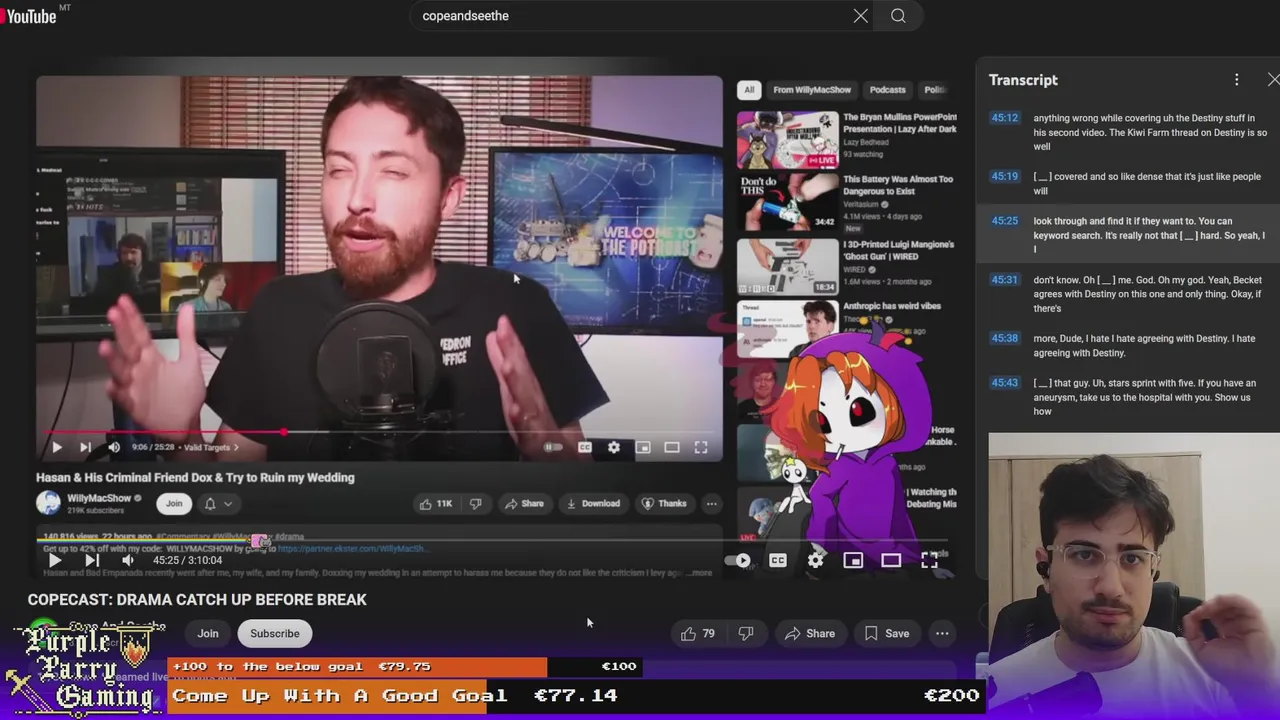1280x720 pixels.
Task: Clear the search box with the X icon
Action: click(x=861, y=16)
